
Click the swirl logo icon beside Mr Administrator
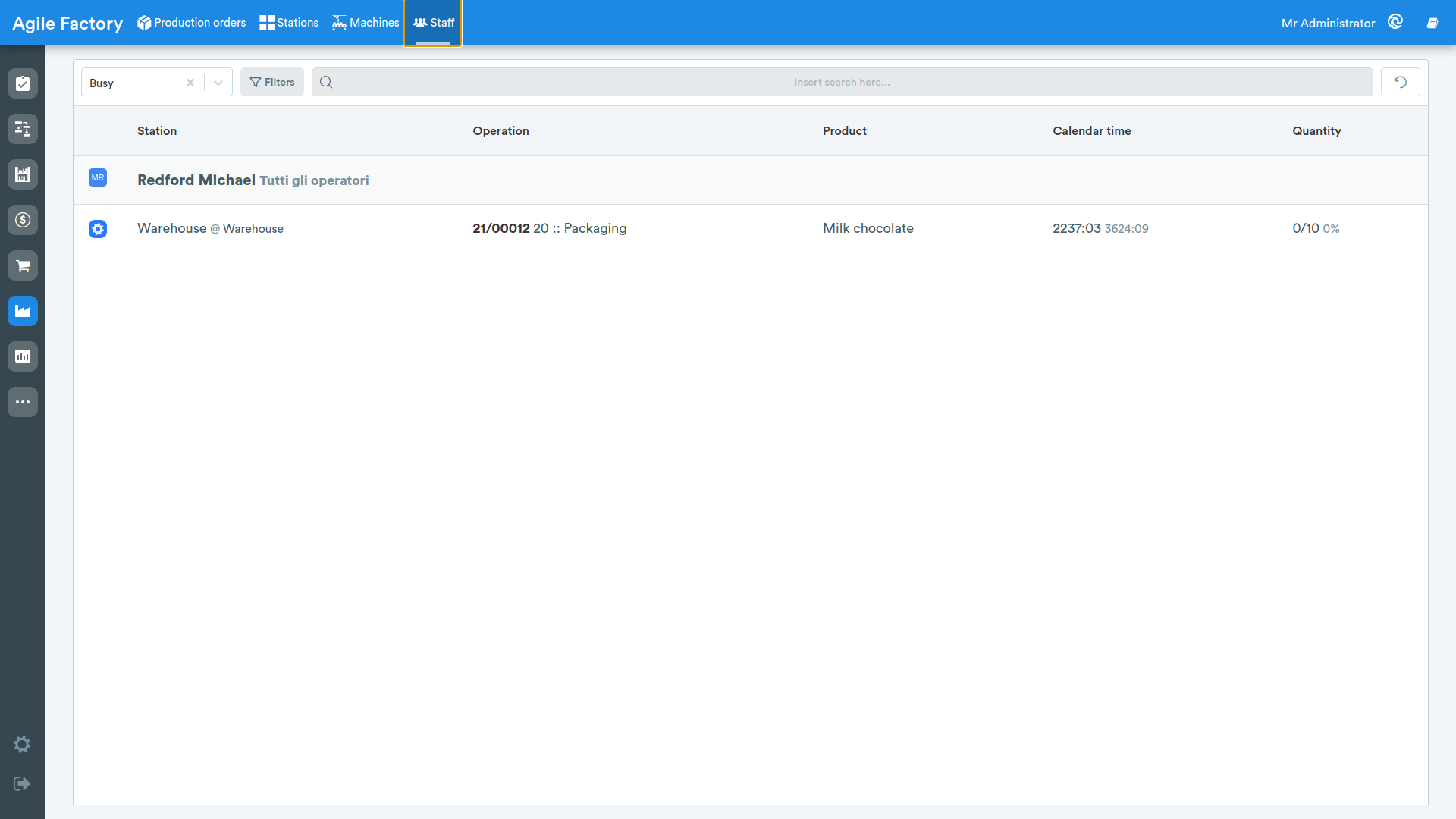1395,22
